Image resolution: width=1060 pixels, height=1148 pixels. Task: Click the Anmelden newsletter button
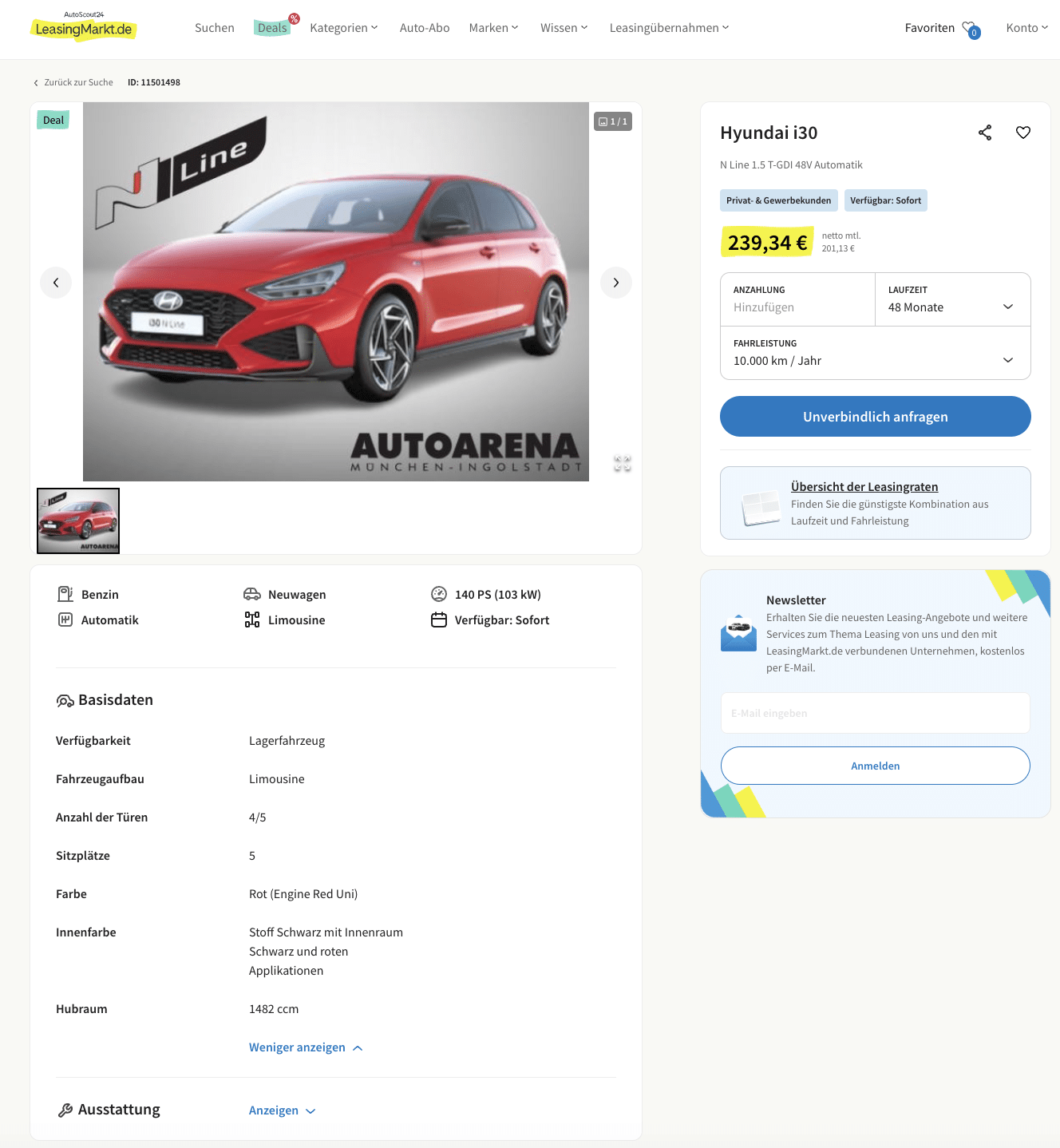tap(876, 766)
